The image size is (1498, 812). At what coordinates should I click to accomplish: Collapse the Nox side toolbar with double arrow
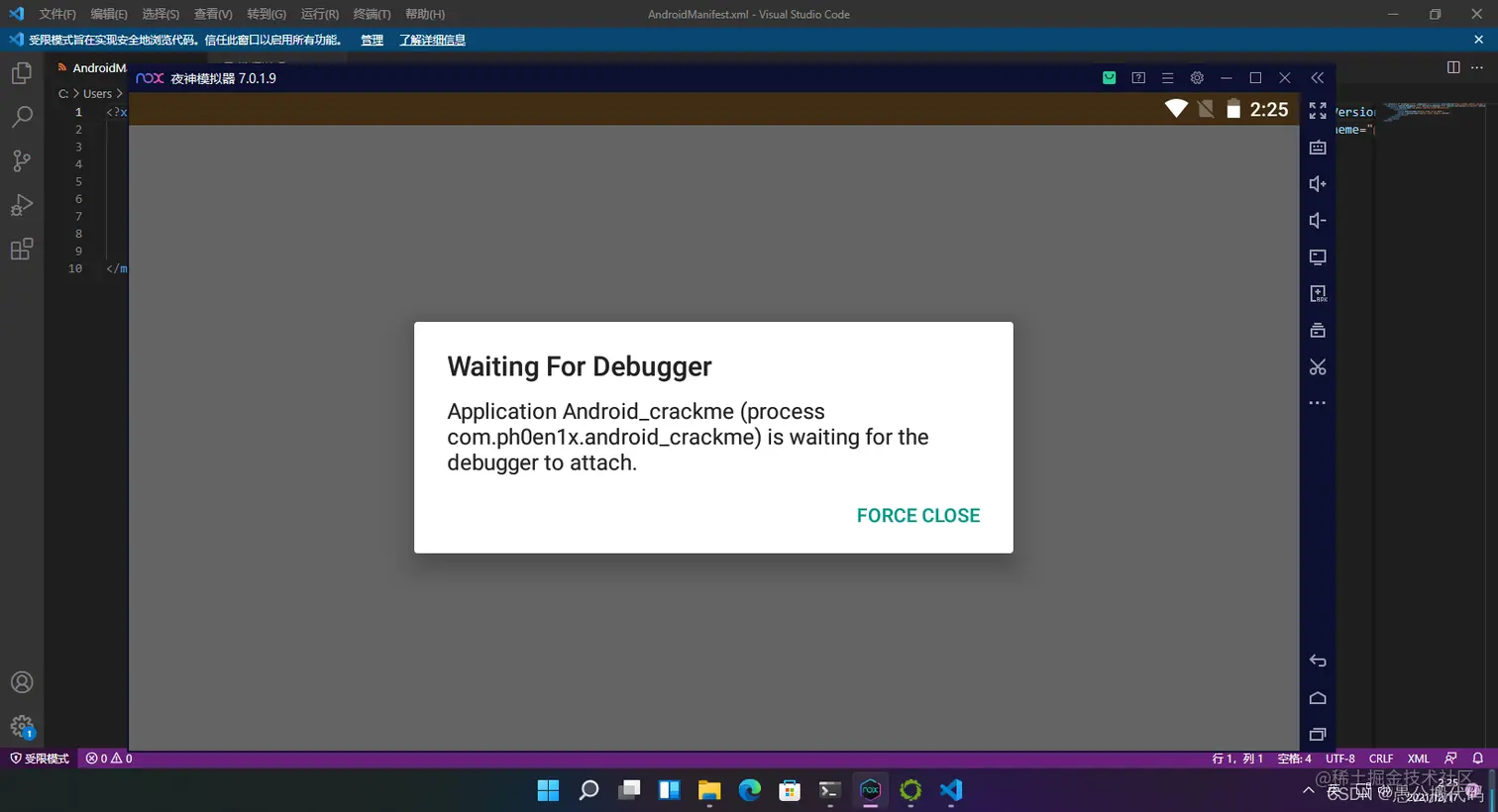pos(1317,78)
